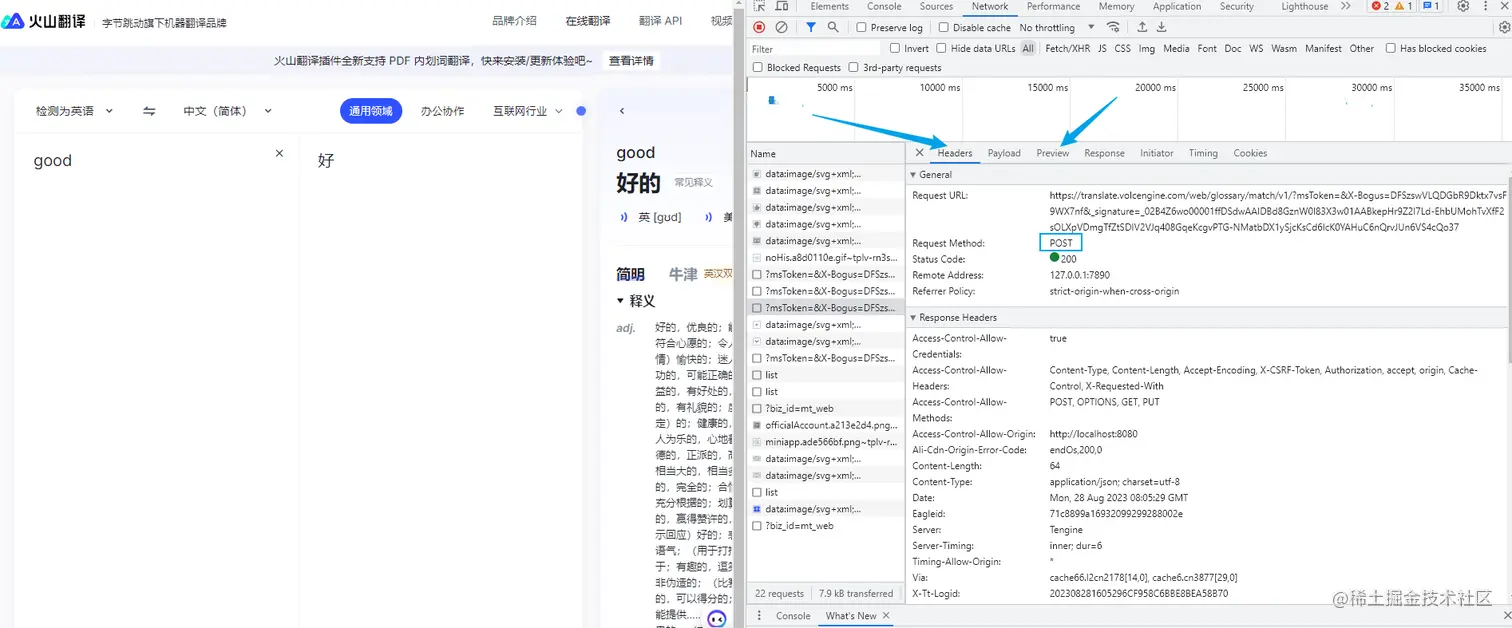
Task: Play the American pronunciation 美
Action: (x=708, y=217)
